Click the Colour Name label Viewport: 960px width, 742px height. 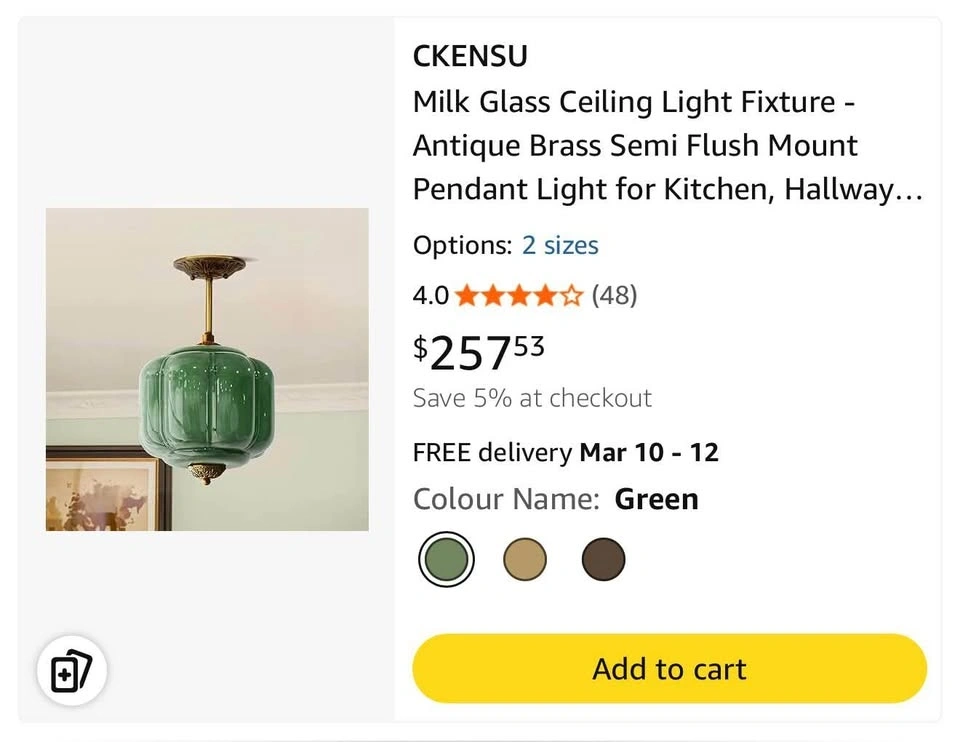(506, 499)
